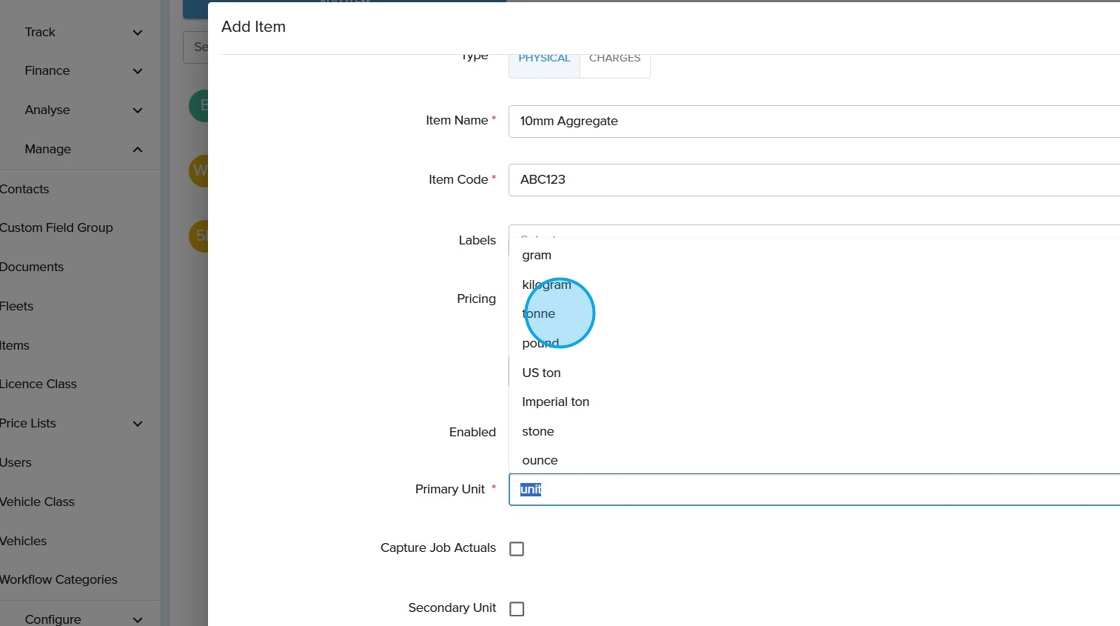Pick stone from the unit dropdown

pyautogui.click(x=538, y=431)
